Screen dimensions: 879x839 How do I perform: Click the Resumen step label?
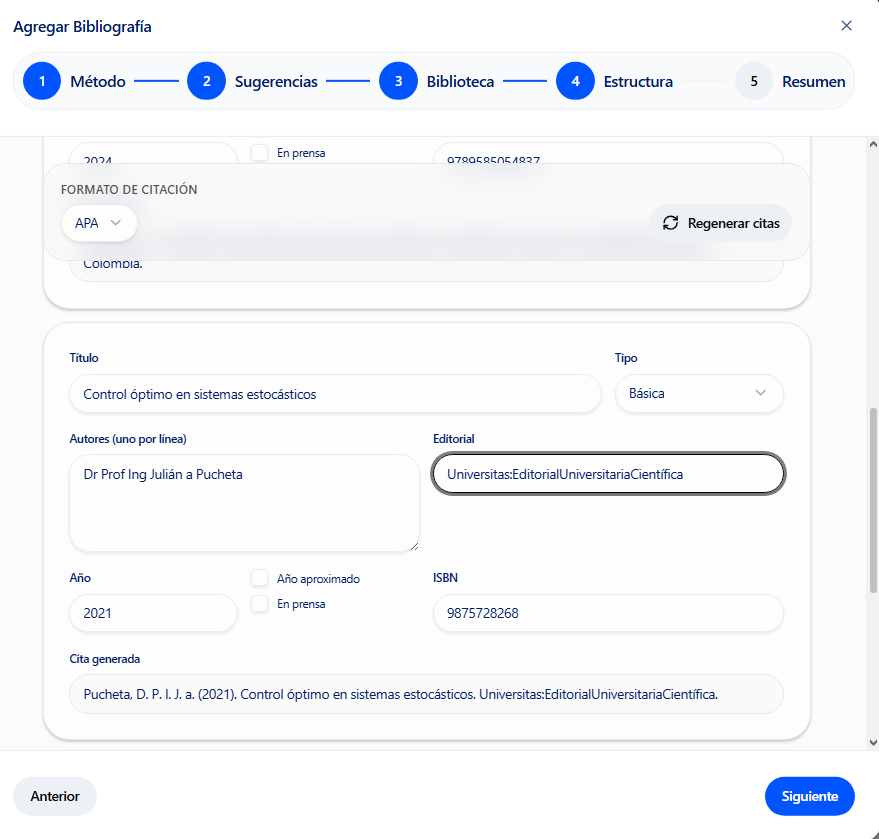pos(813,82)
